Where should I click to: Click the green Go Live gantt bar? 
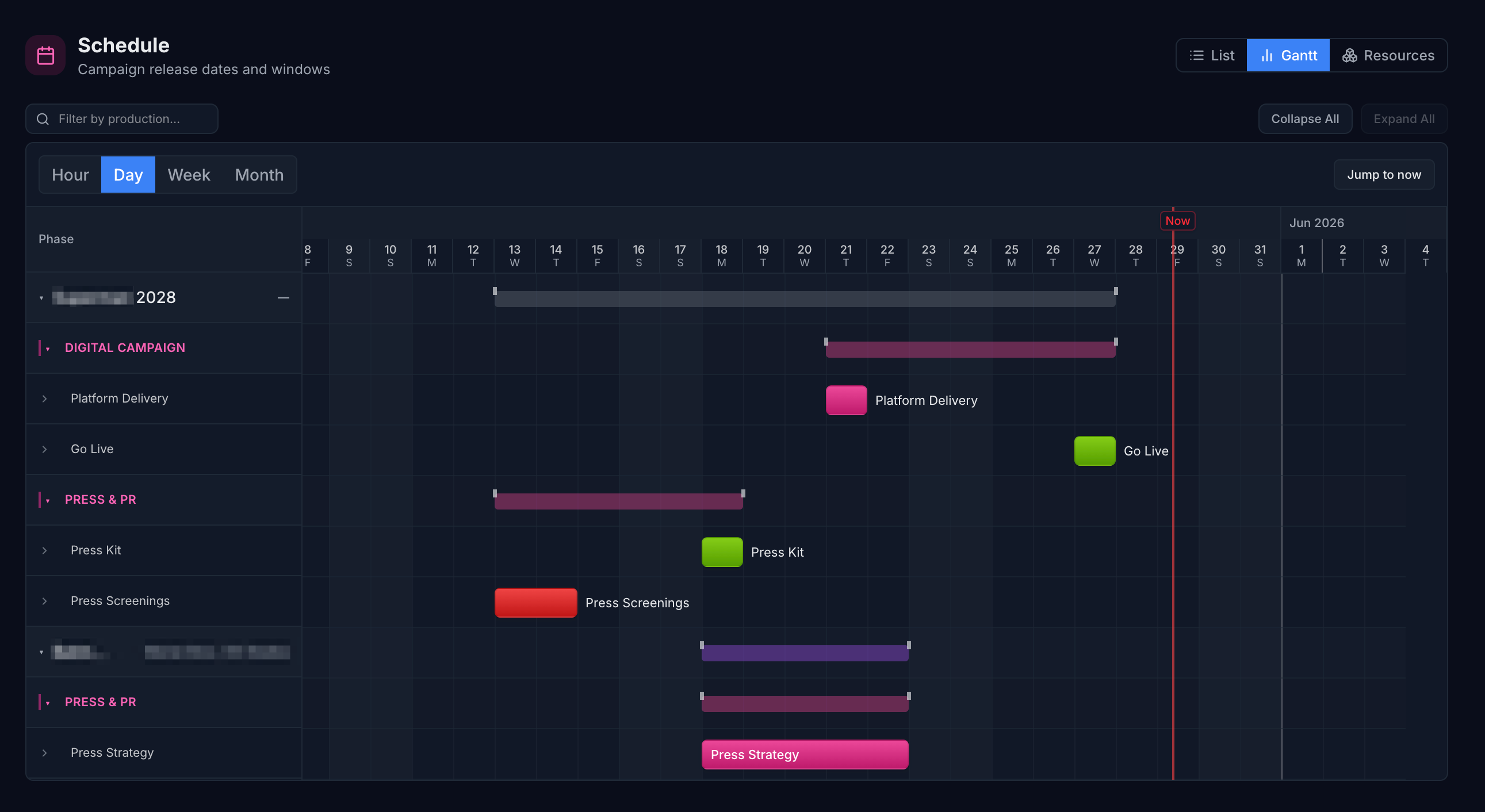(x=1094, y=451)
